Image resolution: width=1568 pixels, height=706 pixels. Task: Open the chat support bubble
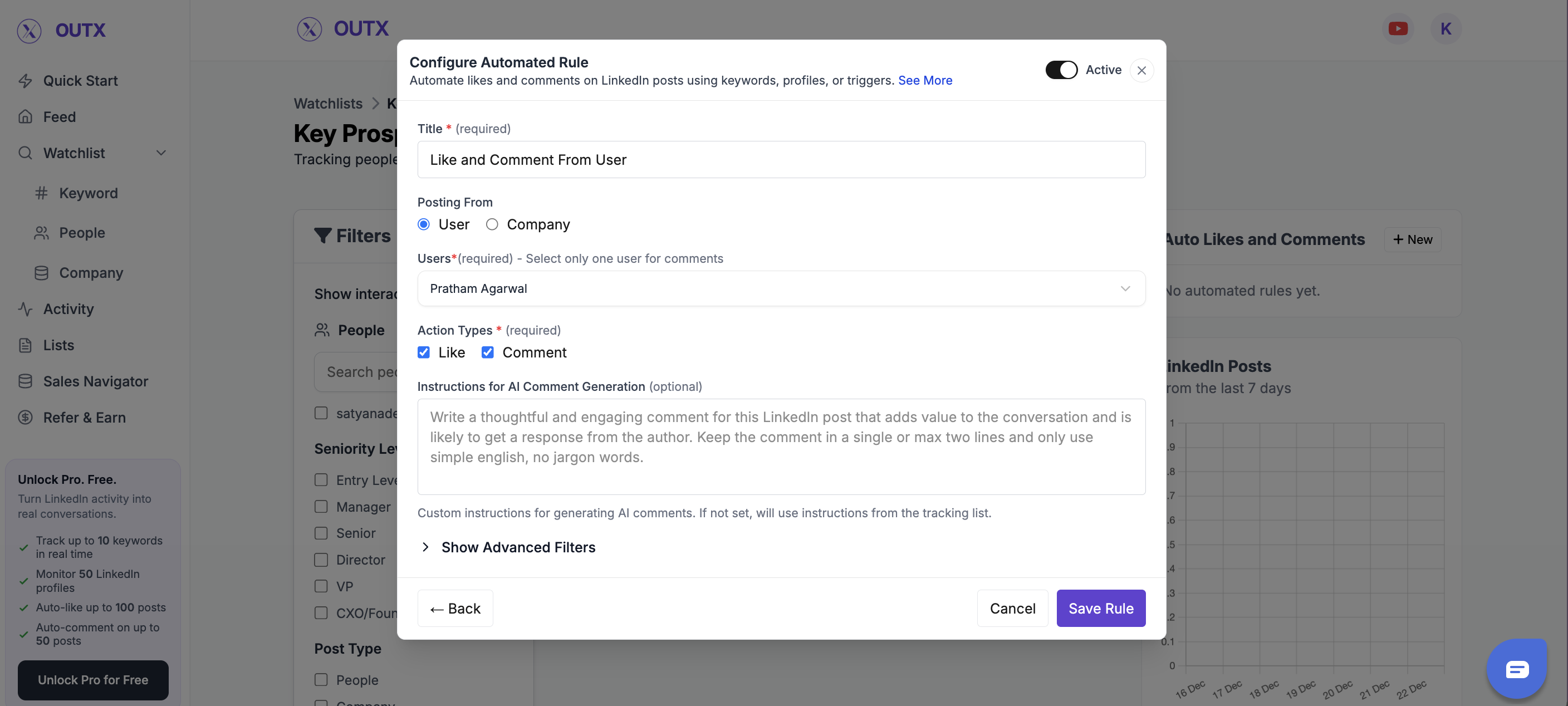1516,669
